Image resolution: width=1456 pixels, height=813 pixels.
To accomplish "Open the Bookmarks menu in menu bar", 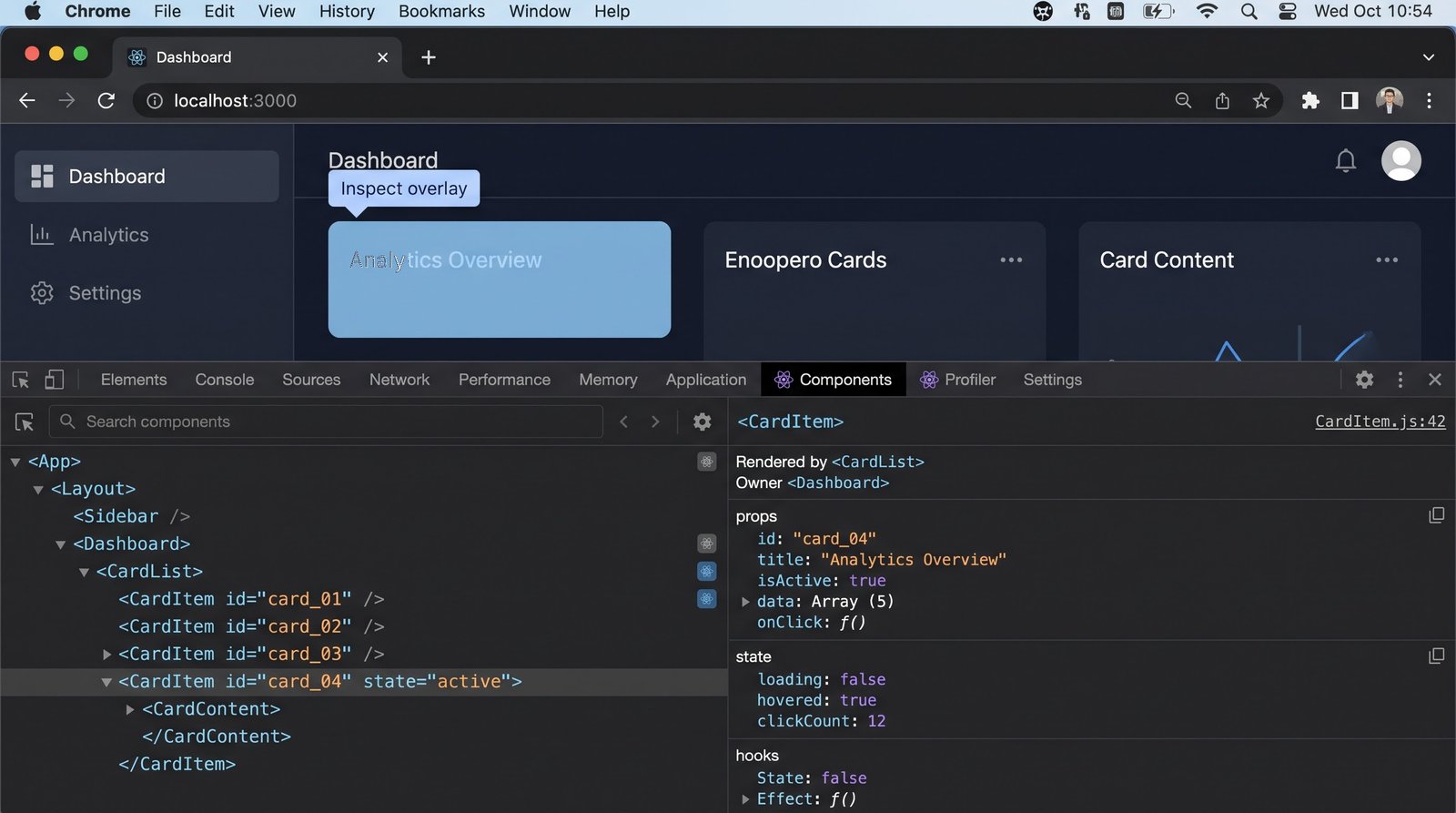I will [441, 12].
